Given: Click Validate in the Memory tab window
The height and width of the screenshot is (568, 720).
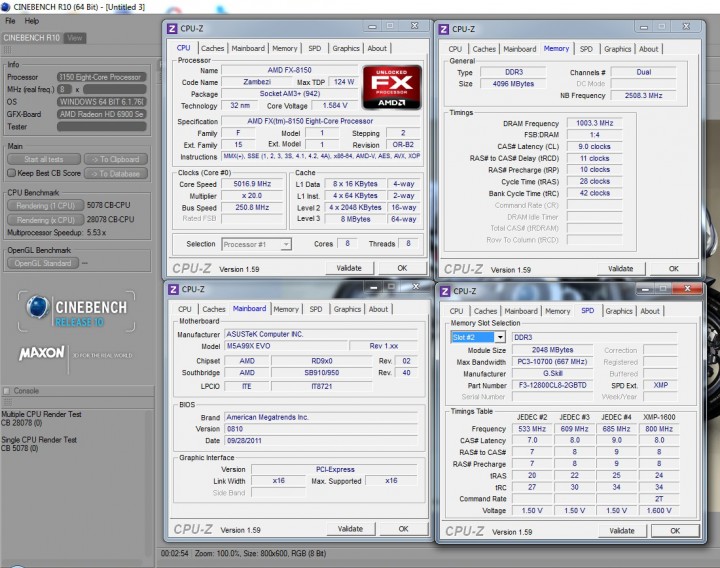Looking at the screenshot, I should 620,269.
